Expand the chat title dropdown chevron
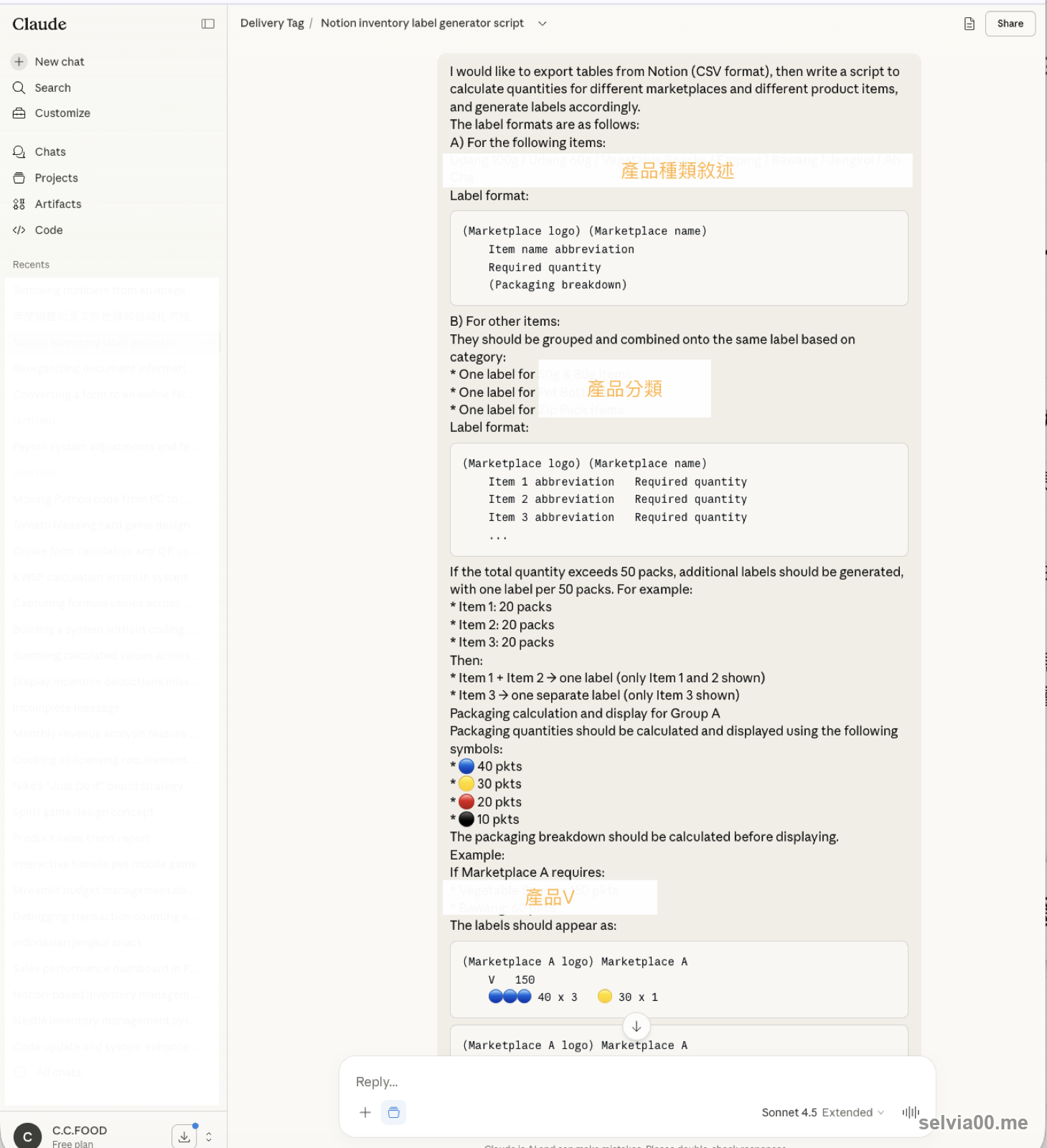The height and width of the screenshot is (1148, 1047). (543, 24)
